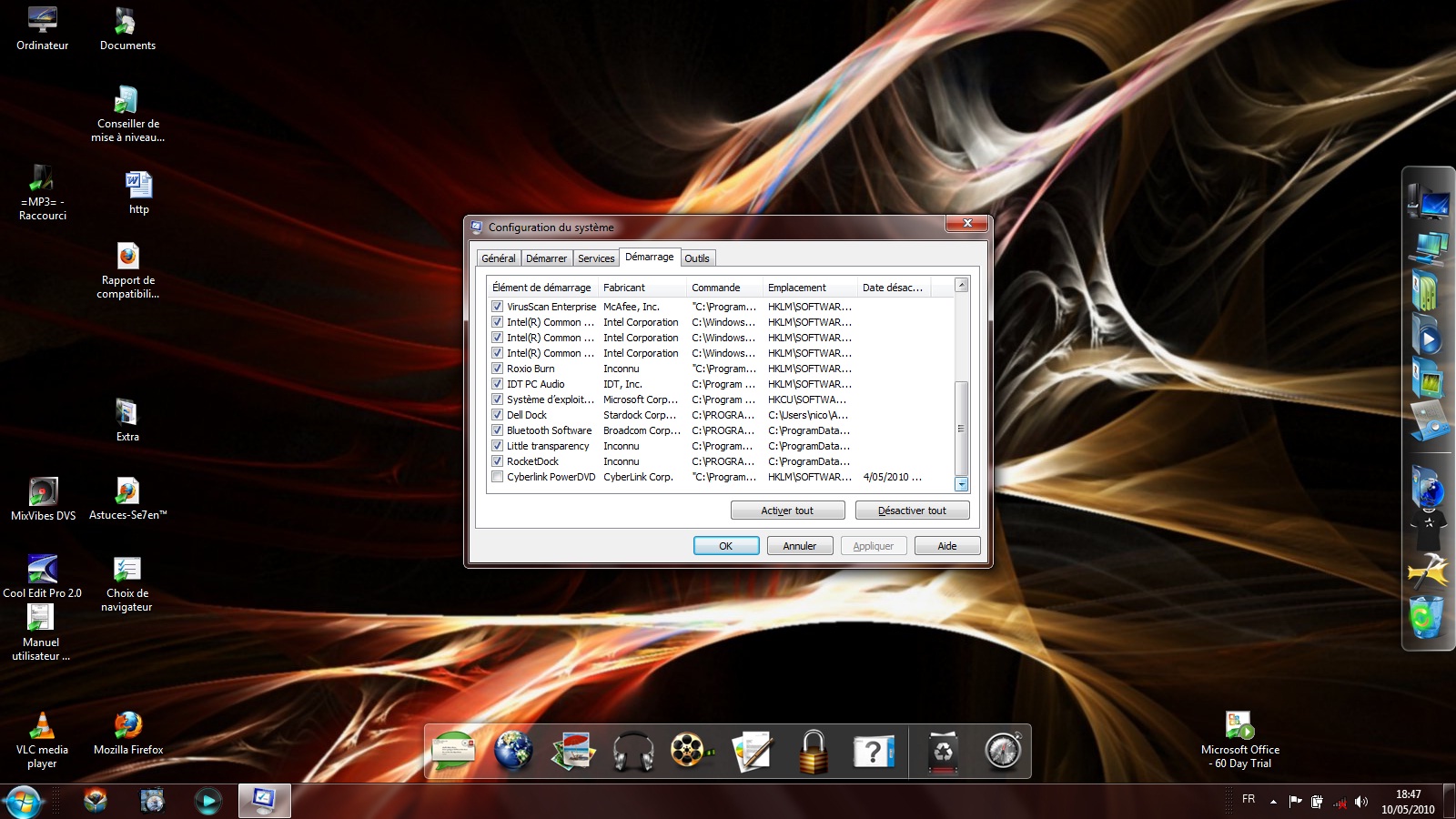
Task: Open the compass icon in the dock
Action: [x=1003, y=752]
